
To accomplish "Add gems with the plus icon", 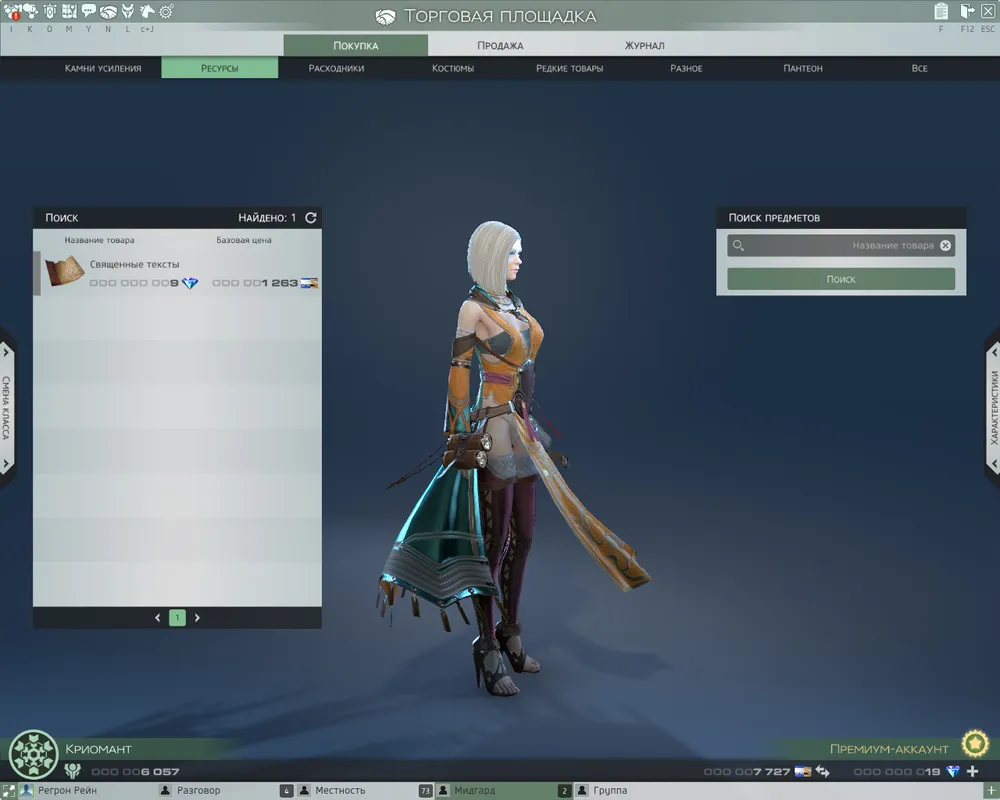I will point(972,772).
